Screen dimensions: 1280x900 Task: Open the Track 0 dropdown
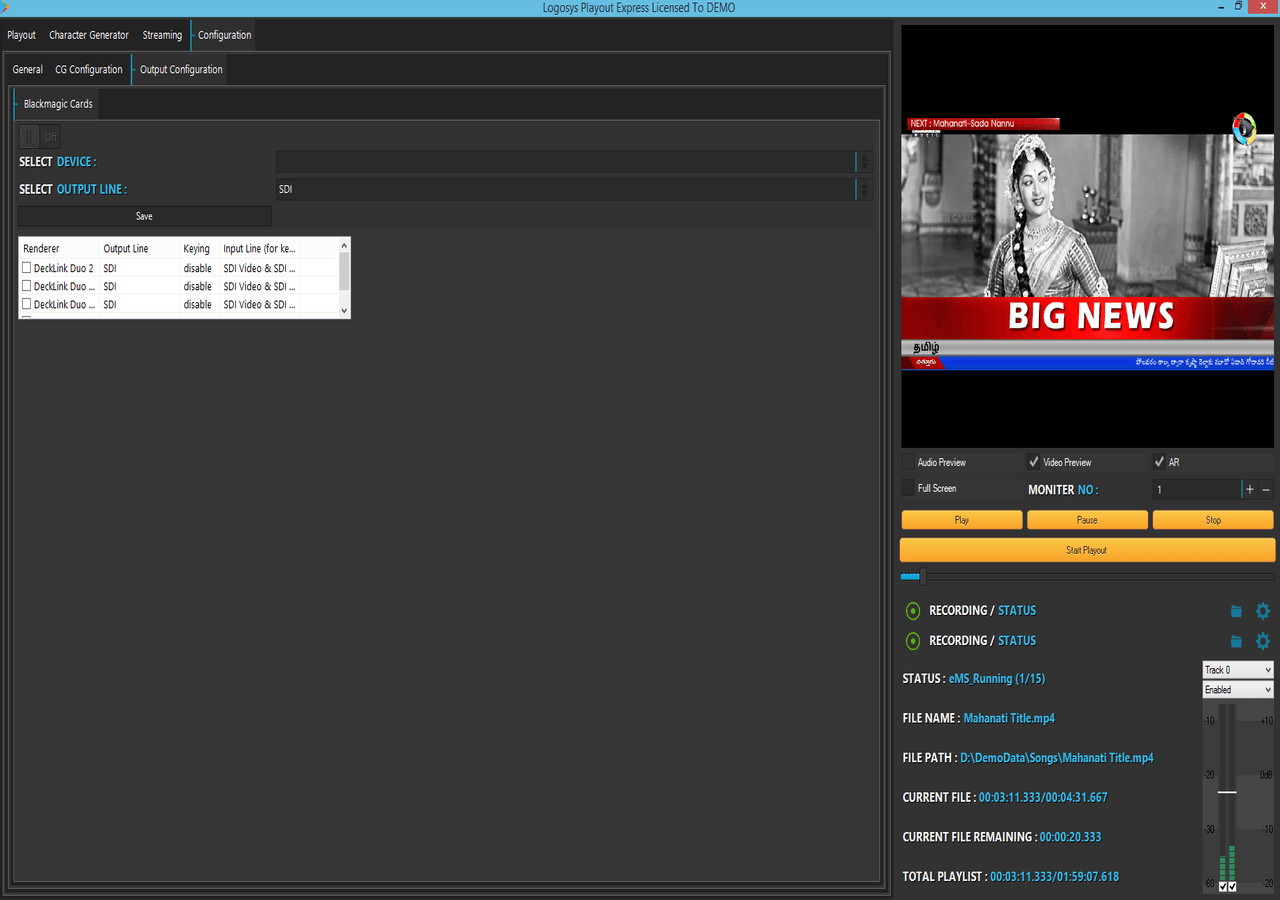click(x=1237, y=670)
